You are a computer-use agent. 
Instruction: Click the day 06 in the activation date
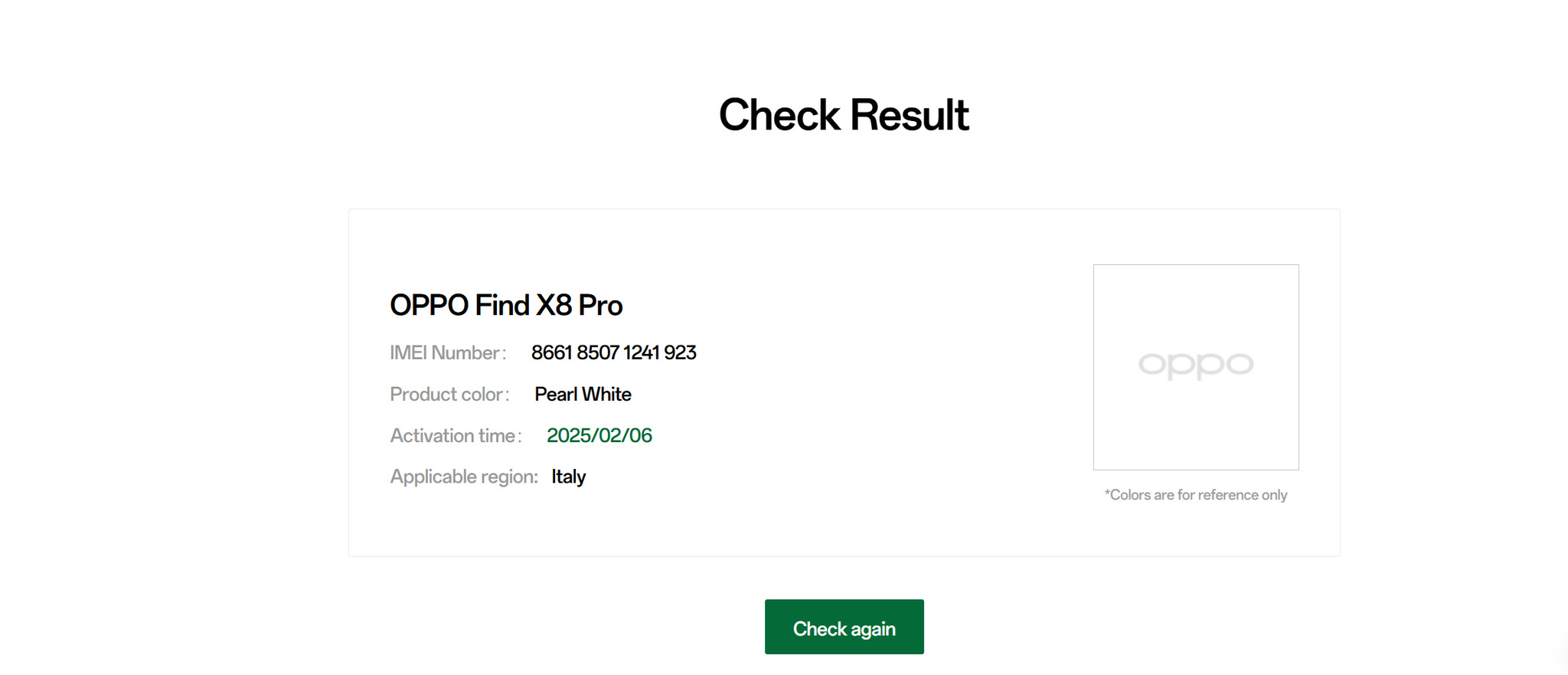pos(640,435)
